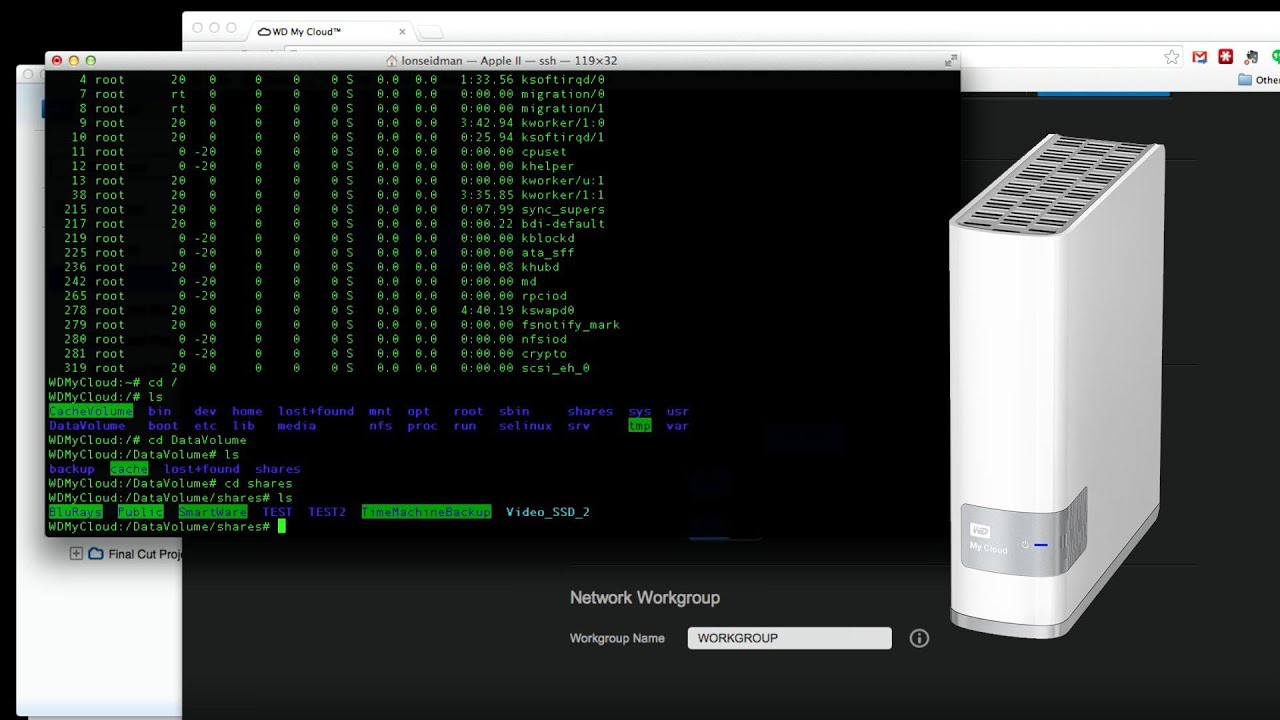Click the Video_SSD_2 entry in terminal listing
Image resolution: width=1280 pixels, height=720 pixels.
pyautogui.click(x=548, y=512)
